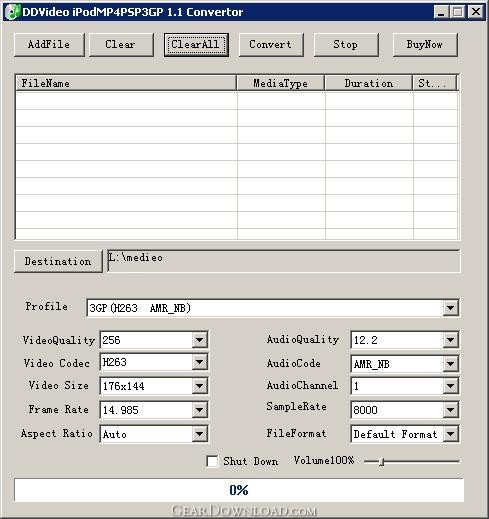The width and height of the screenshot is (489, 519).
Task: Click the Clear button
Action: click(121, 44)
